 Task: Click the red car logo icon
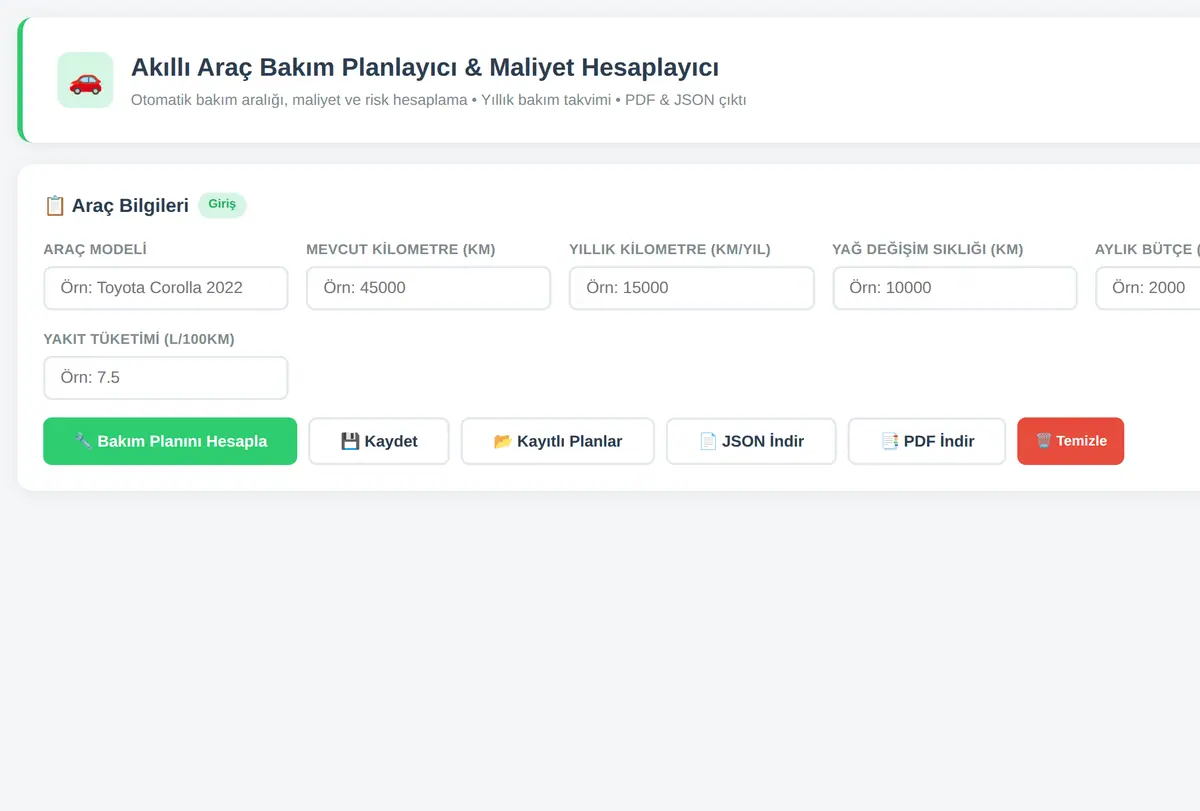point(85,80)
